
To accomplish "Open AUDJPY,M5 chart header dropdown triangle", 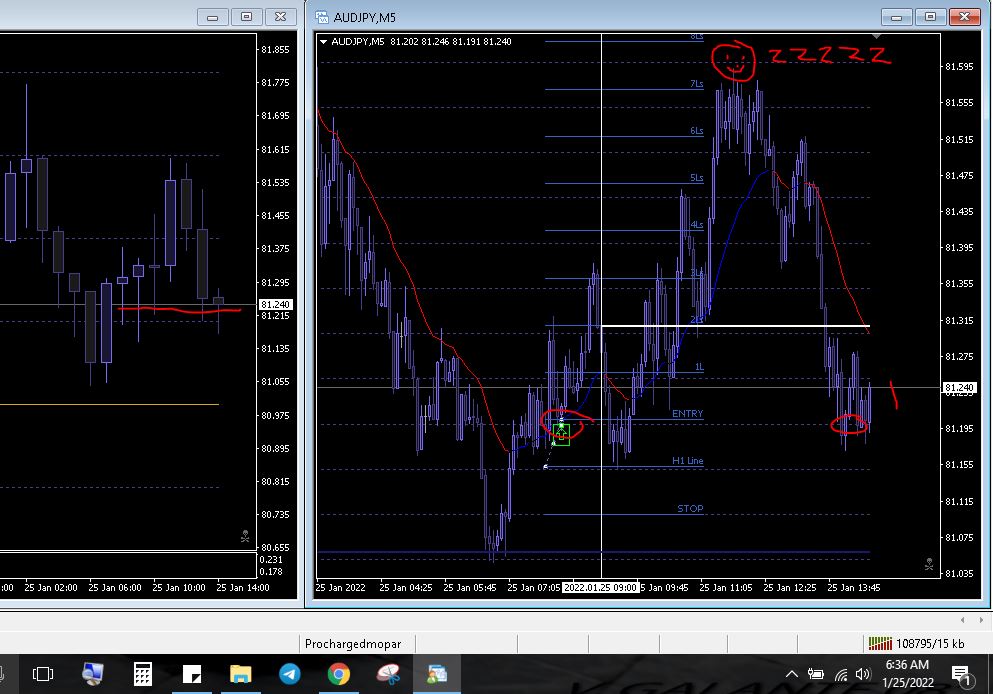I will click(324, 42).
